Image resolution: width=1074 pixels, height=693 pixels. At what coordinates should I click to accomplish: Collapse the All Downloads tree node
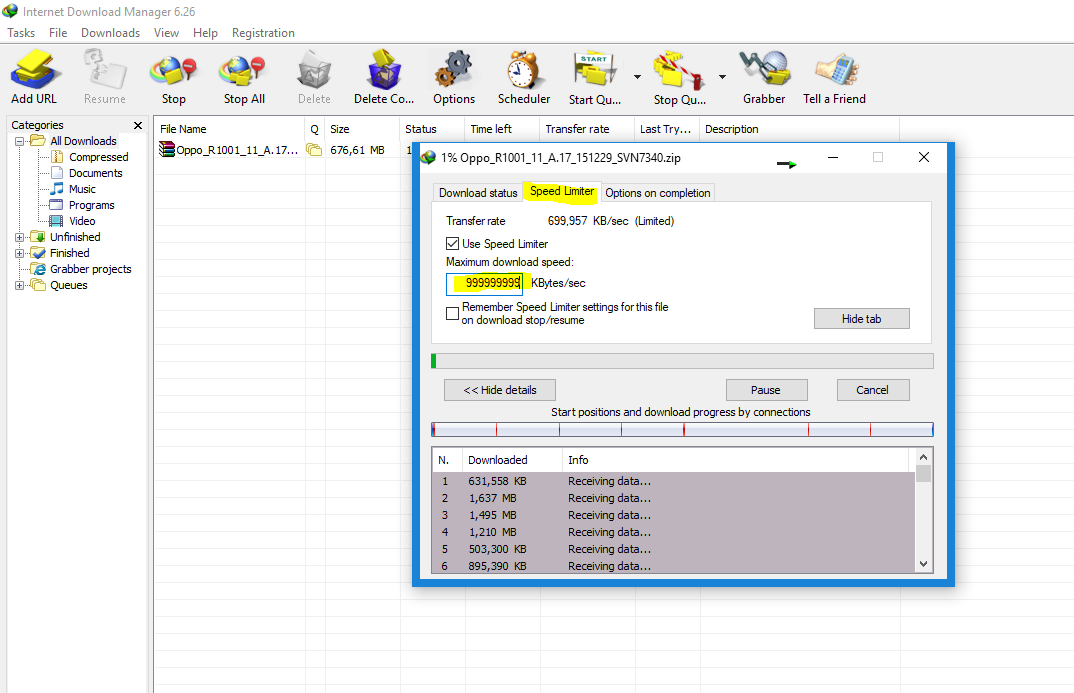(20, 141)
